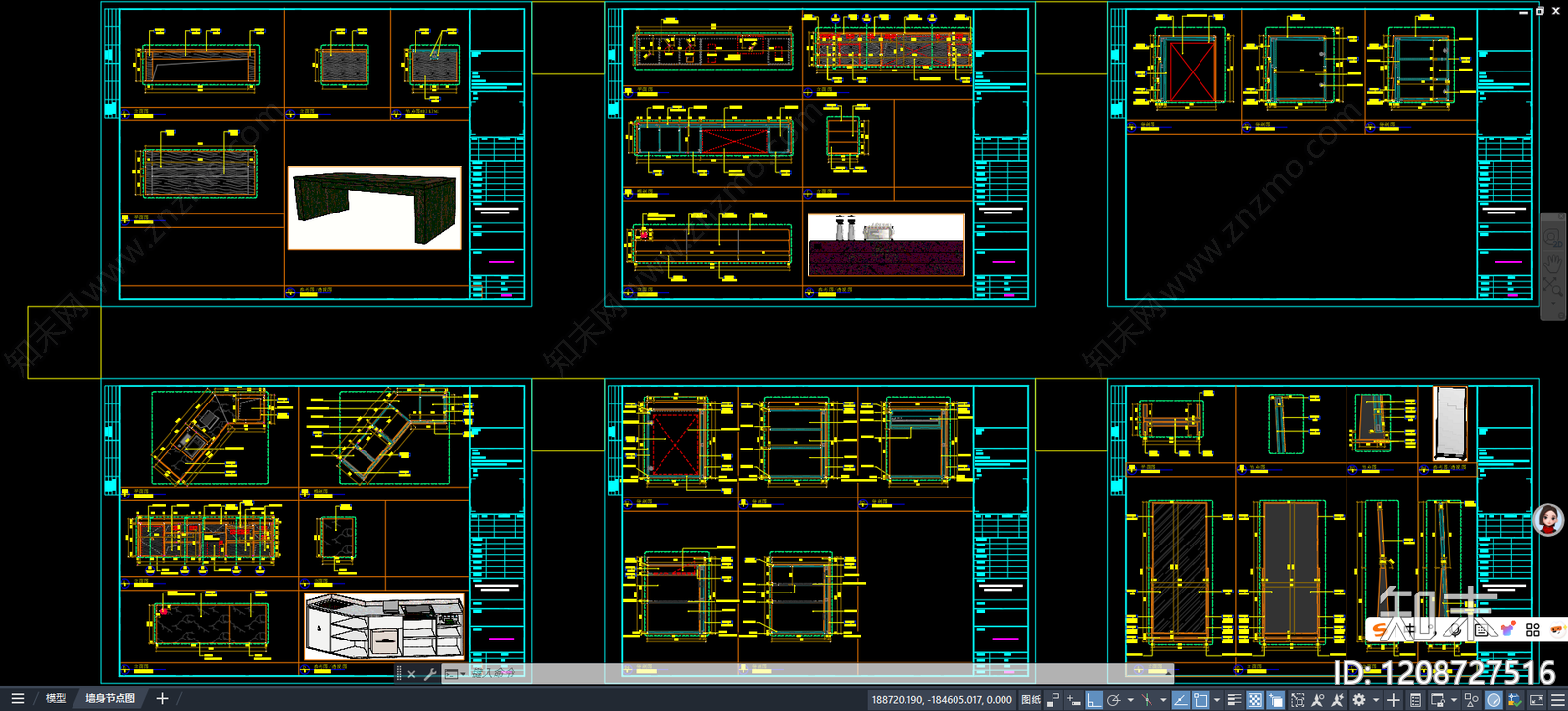
Task: Switch to the 模型 model tab
Action: click(55, 699)
